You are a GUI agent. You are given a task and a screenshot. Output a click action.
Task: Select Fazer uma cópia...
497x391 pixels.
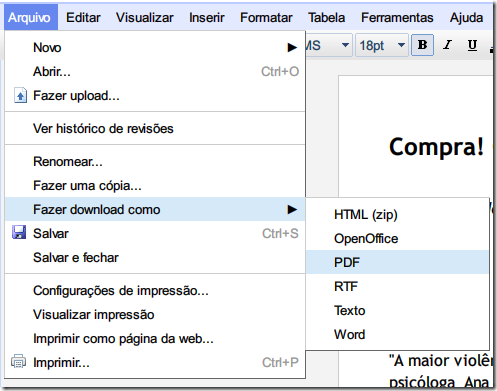click(x=155, y=185)
